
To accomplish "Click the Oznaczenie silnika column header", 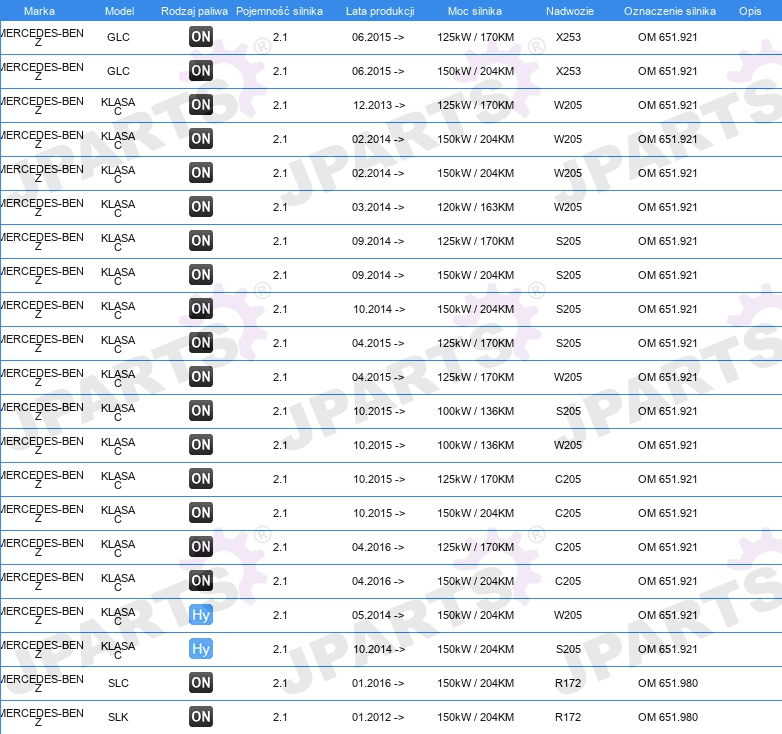I will tap(669, 11).
